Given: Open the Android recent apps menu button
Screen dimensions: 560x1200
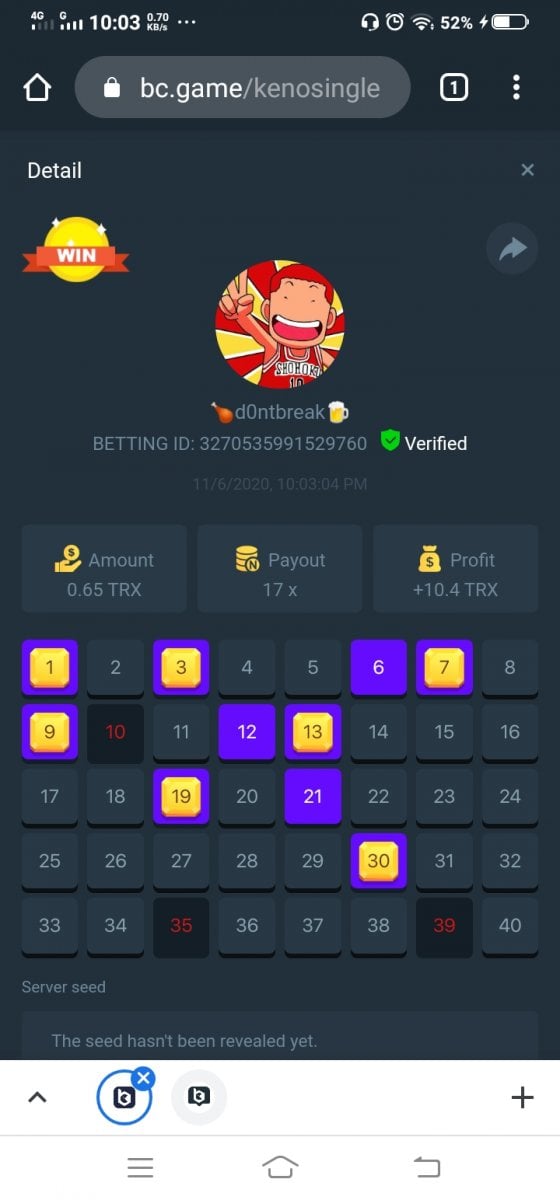Looking at the screenshot, I should pyautogui.click(x=140, y=1167).
